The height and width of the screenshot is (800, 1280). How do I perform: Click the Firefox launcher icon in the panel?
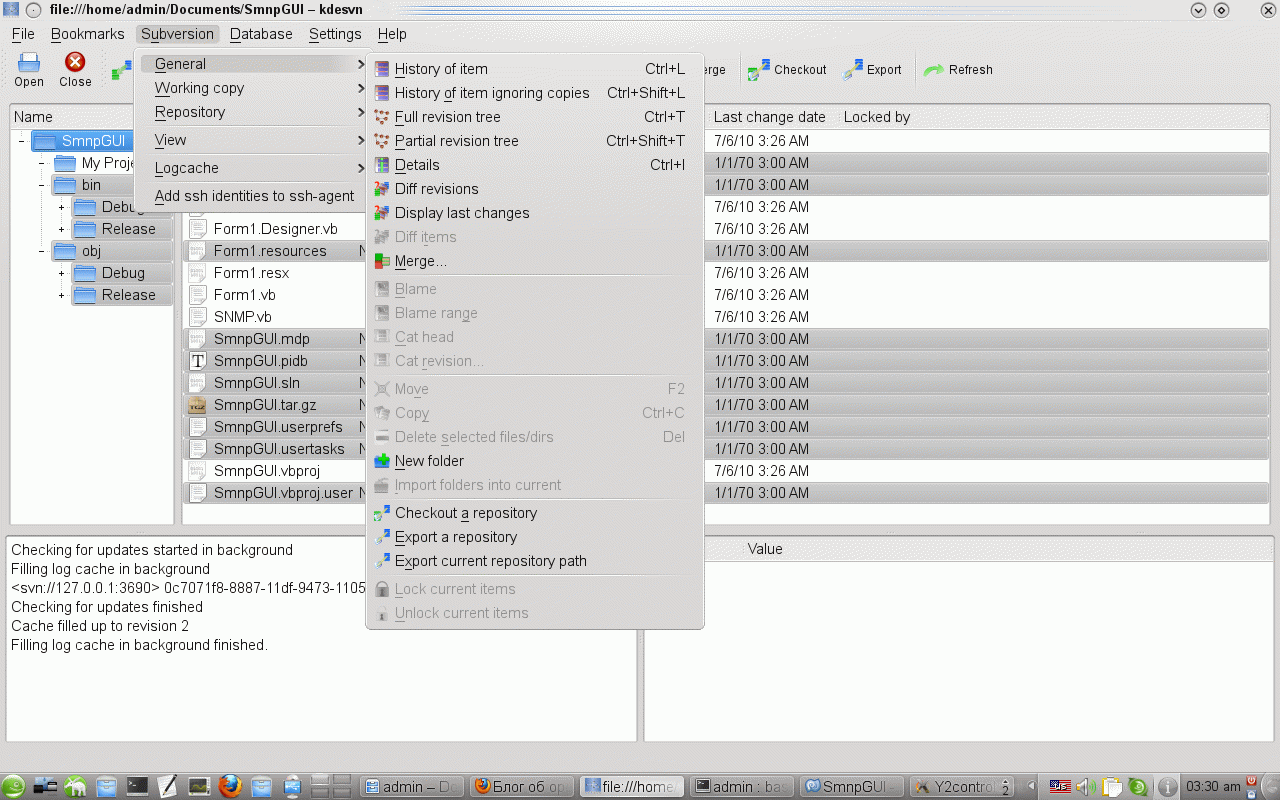[230, 787]
